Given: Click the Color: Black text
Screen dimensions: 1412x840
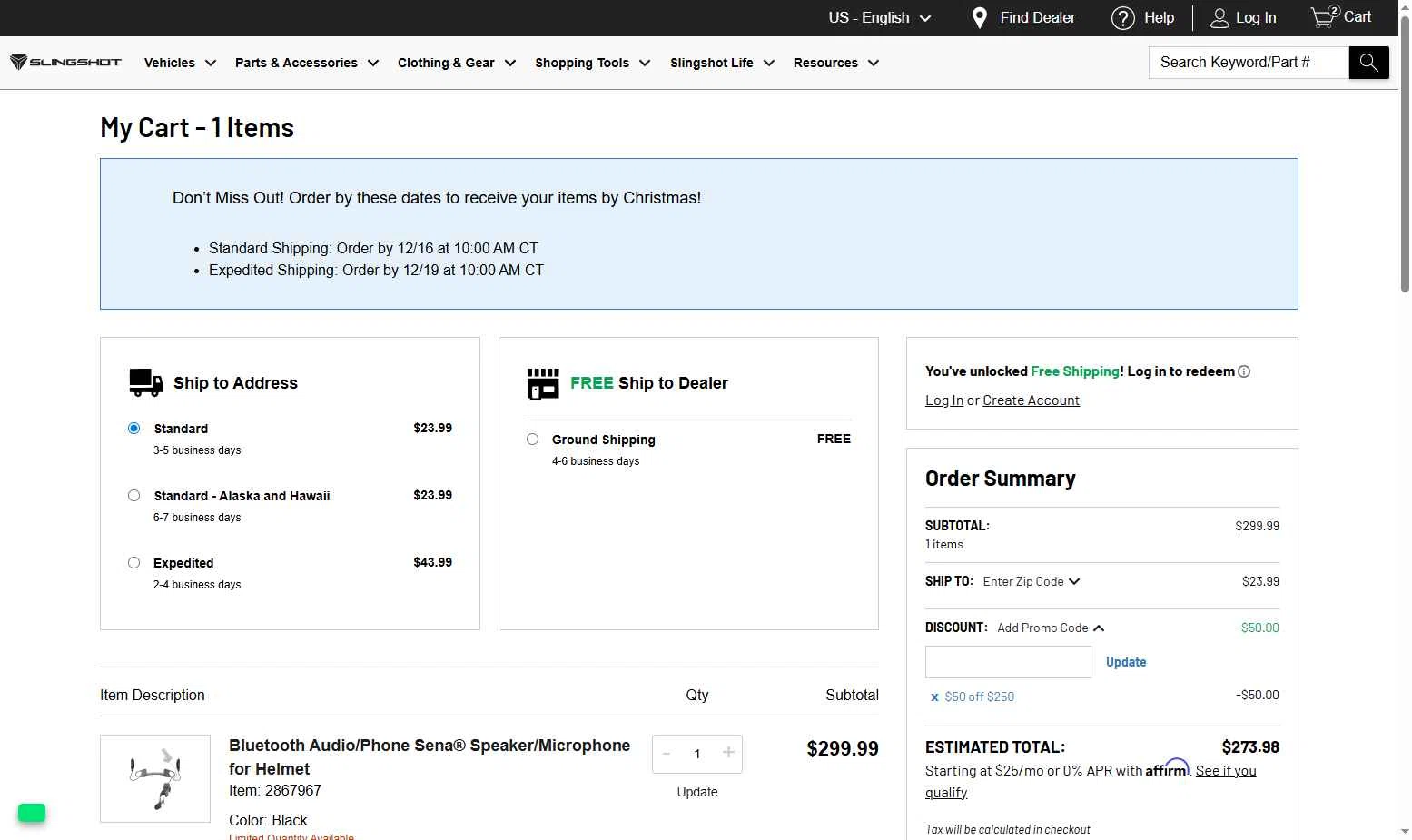Looking at the screenshot, I should point(268,820).
